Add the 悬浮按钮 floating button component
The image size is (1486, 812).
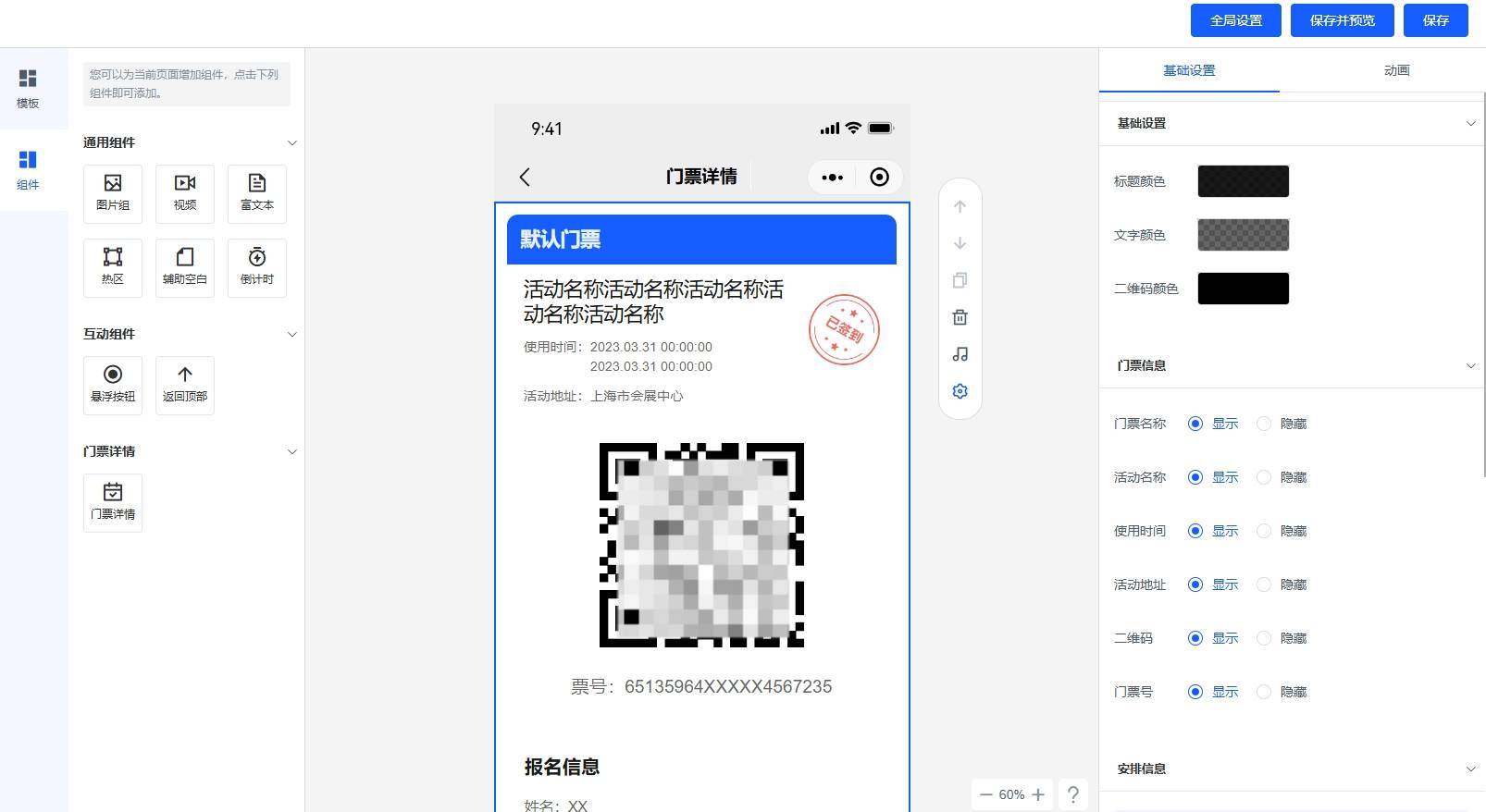(113, 385)
